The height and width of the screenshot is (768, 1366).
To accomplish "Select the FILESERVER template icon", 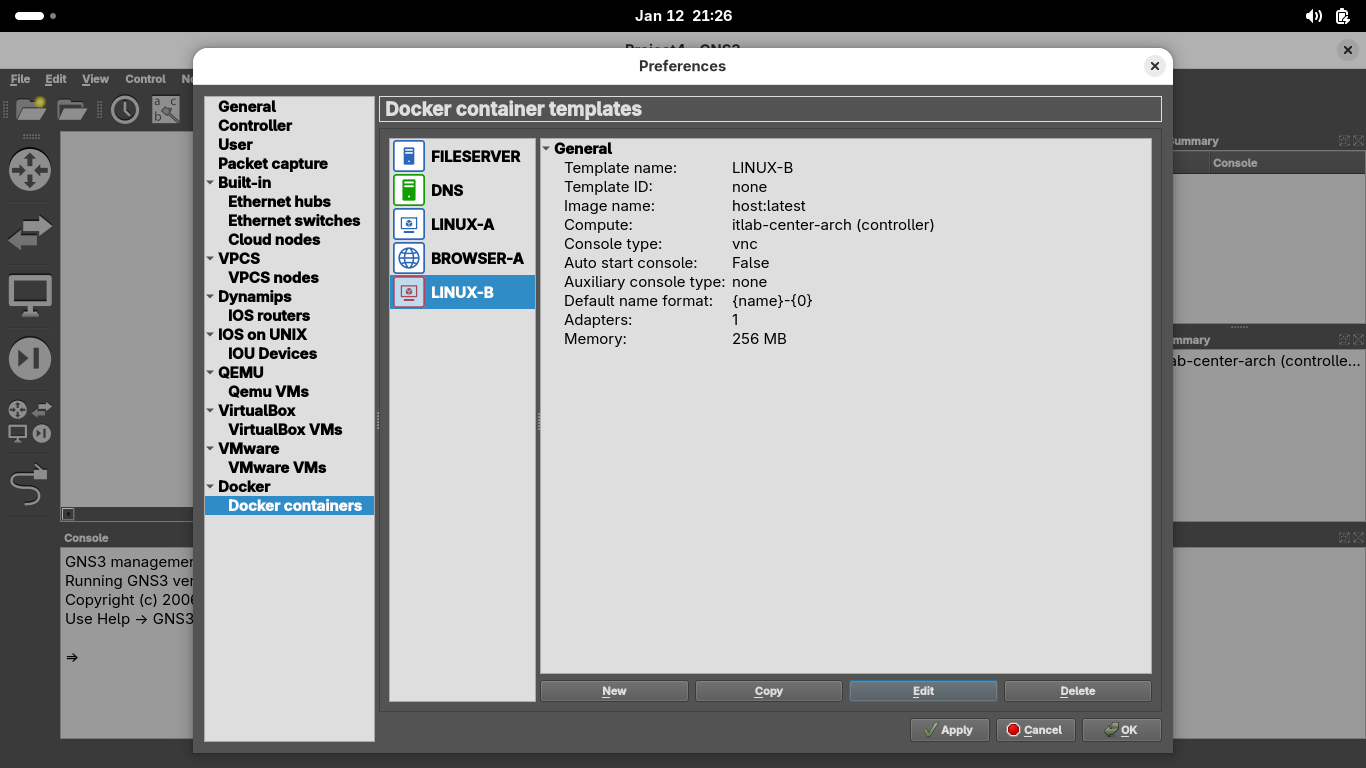I will pos(409,156).
